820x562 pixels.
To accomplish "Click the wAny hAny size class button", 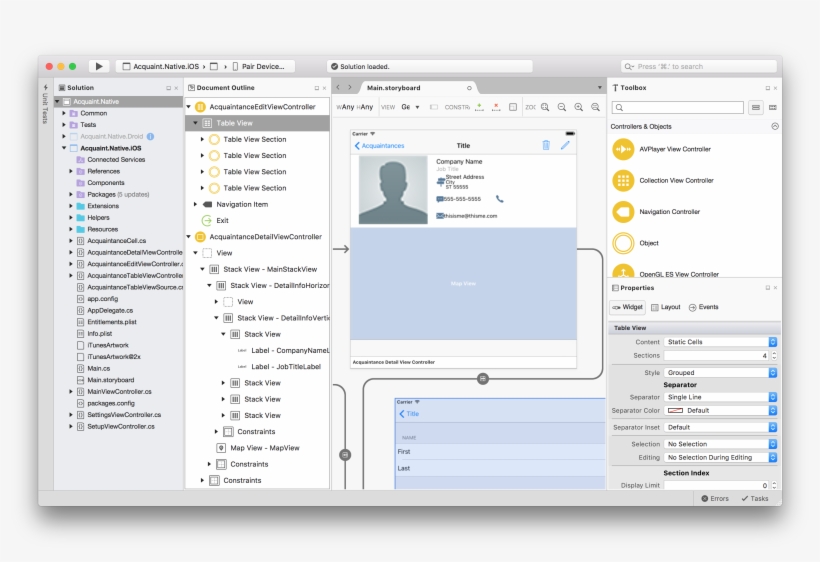I will click(354, 107).
